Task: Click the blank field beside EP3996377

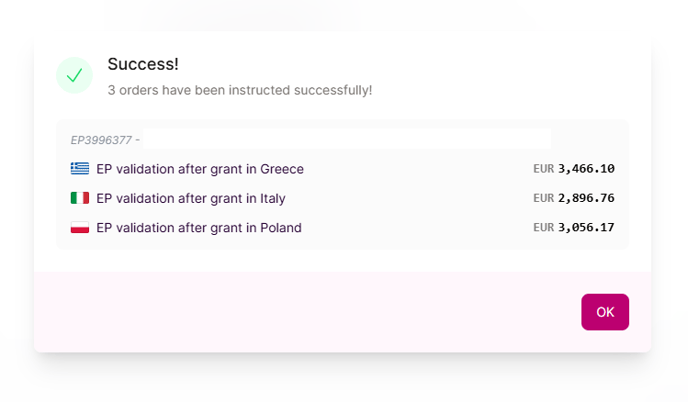Action: tap(346, 139)
